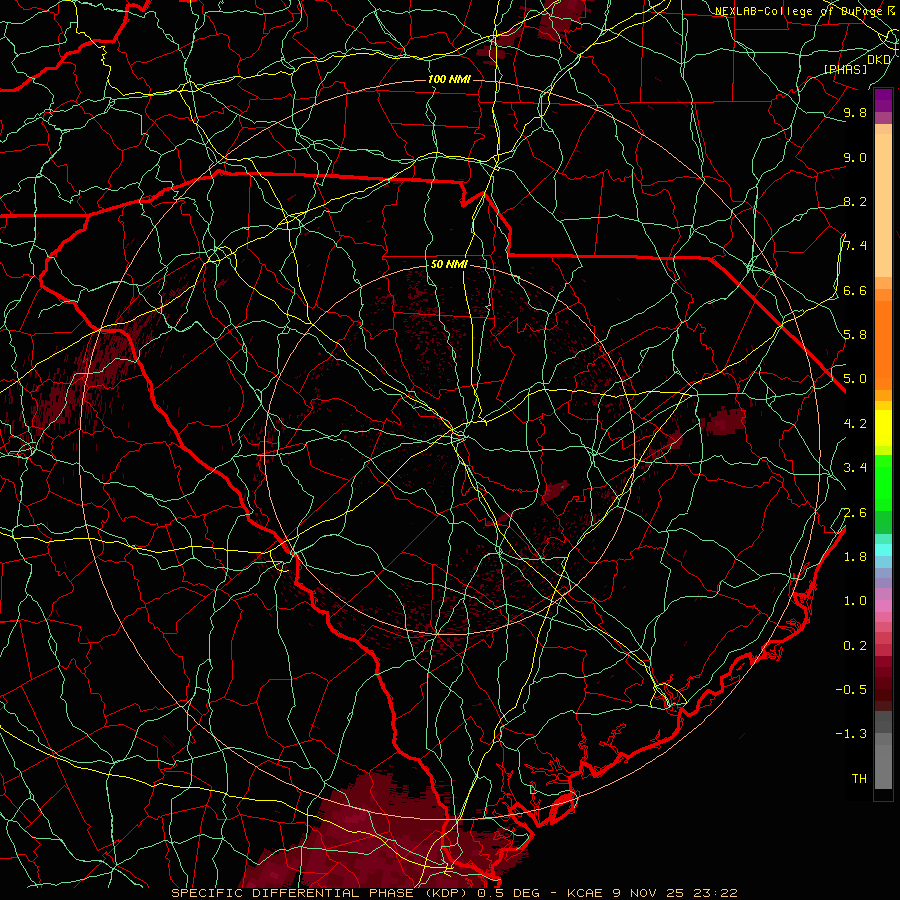Click the [PHAS] label above color bar

click(846, 69)
